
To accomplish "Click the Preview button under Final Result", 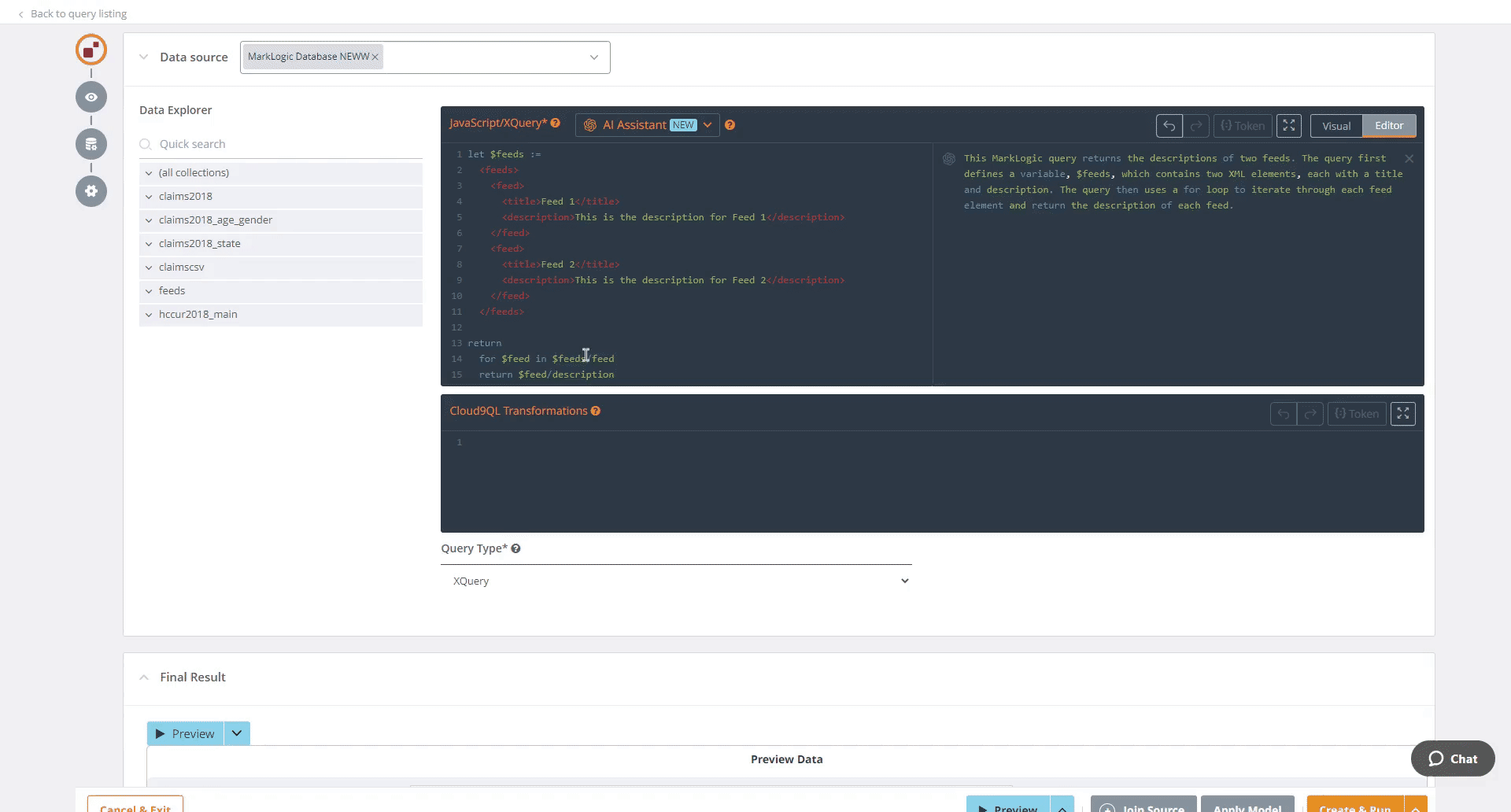I will (186, 733).
